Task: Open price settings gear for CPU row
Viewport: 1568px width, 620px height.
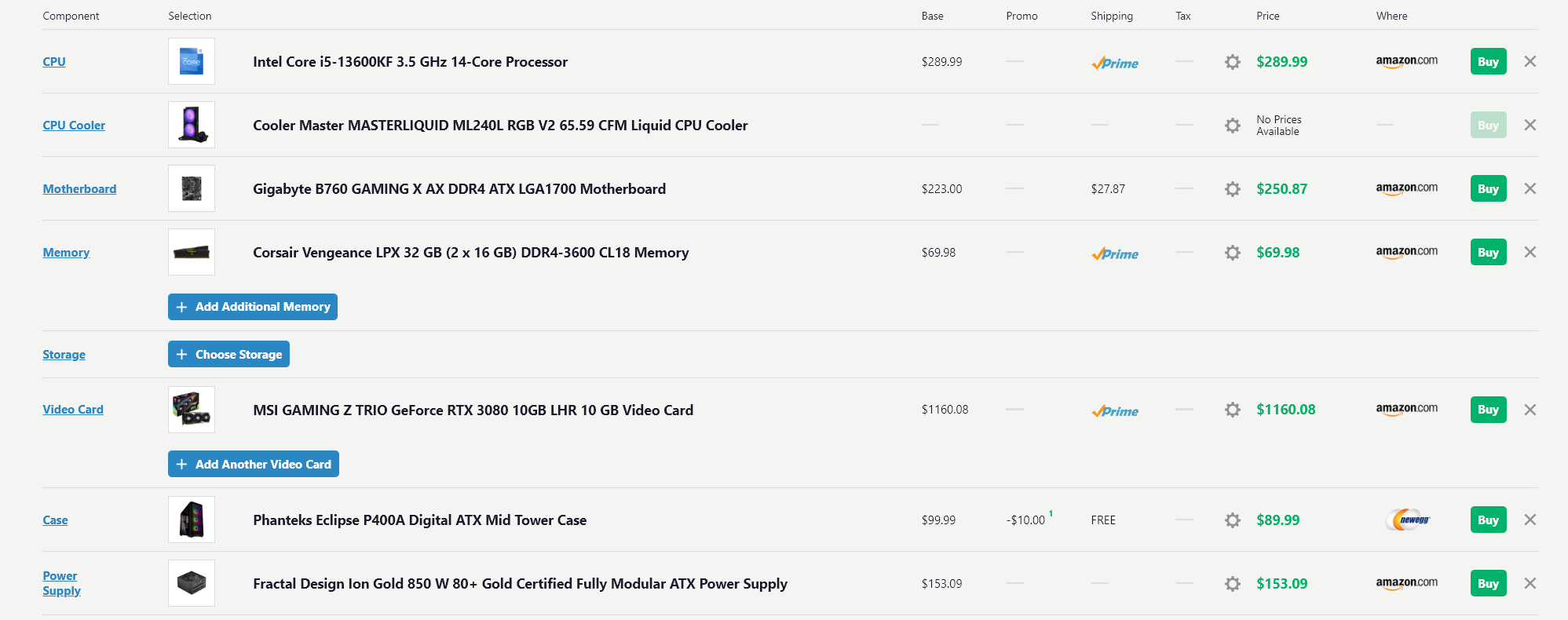Action: click(1232, 62)
